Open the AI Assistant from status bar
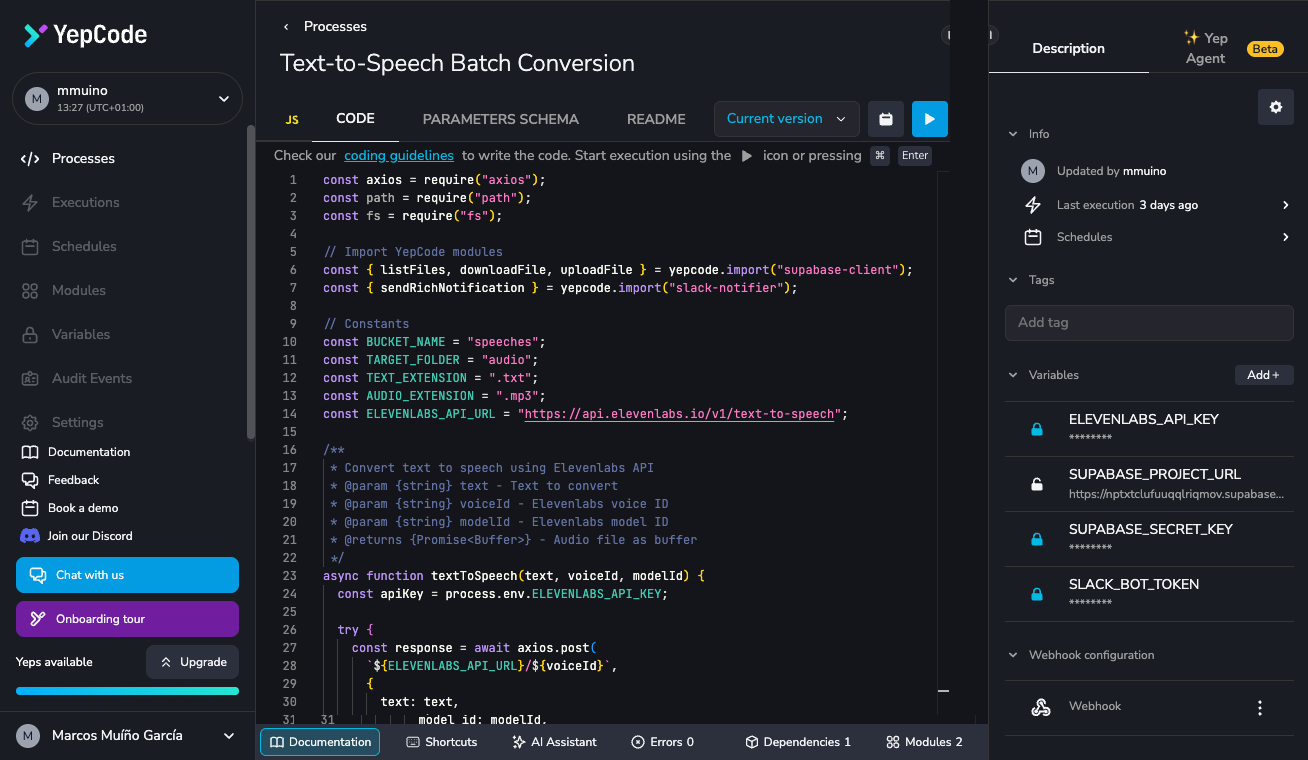Image resolution: width=1308 pixels, height=760 pixels. pyautogui.click(x=554, y=741)
